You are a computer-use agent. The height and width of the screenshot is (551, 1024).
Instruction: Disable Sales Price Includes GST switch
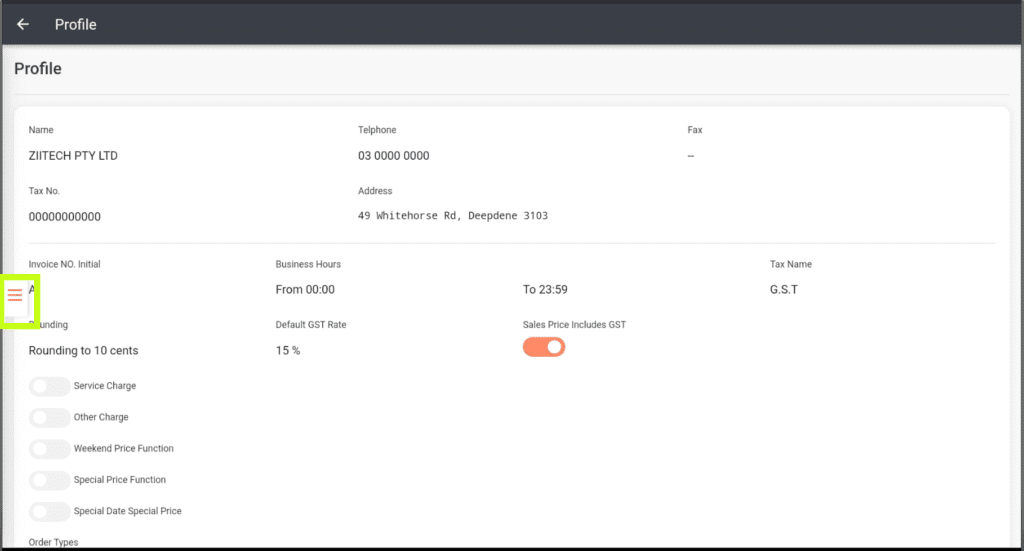click(x=544, y=347)
